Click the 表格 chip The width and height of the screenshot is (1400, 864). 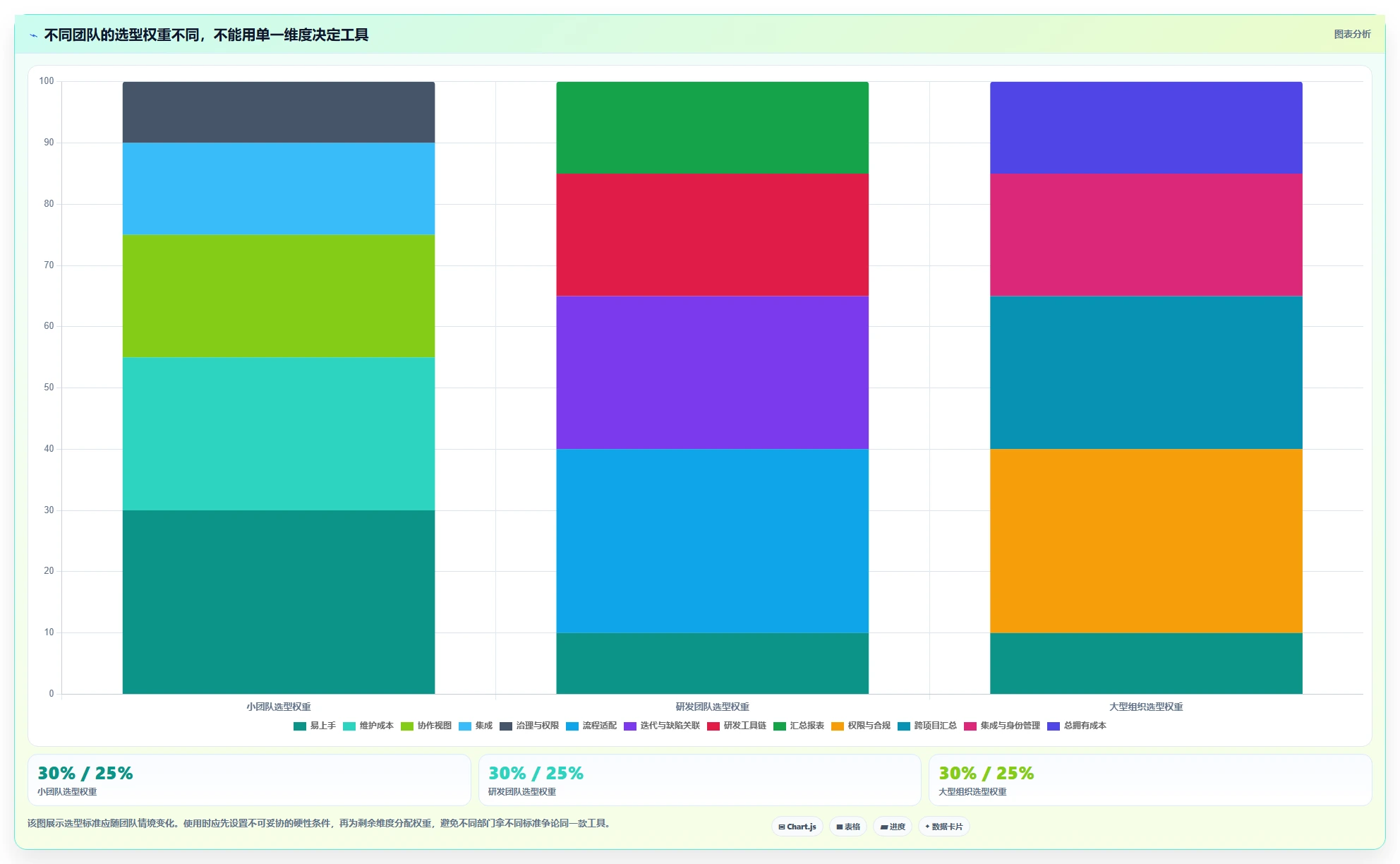click(848, 827)
